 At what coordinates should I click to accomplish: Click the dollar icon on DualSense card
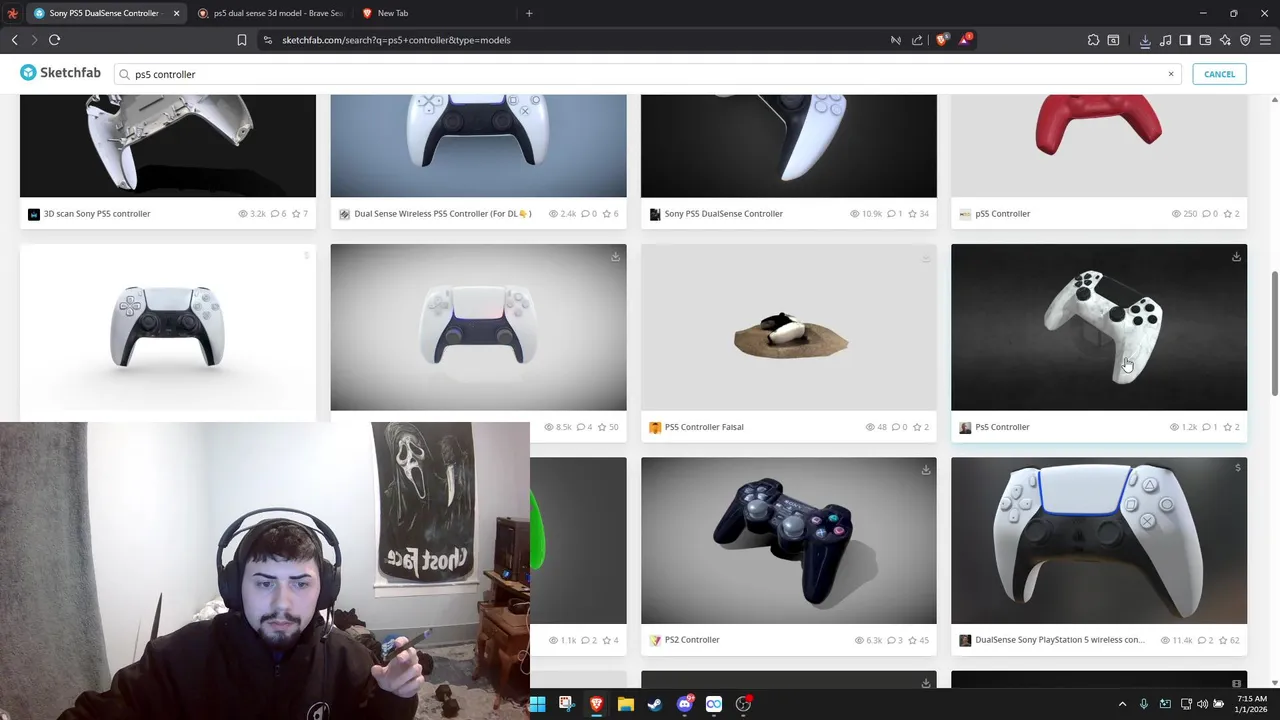pos(1237,468)
